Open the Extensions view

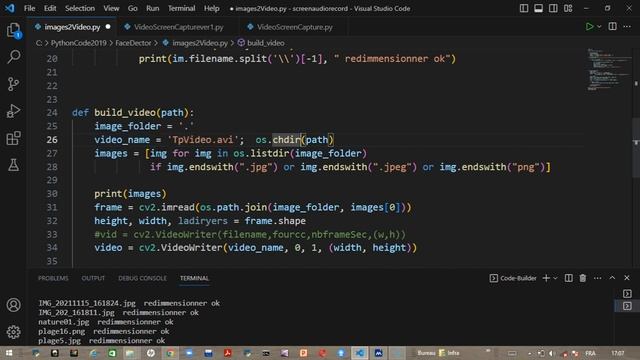tap(13, 138)
